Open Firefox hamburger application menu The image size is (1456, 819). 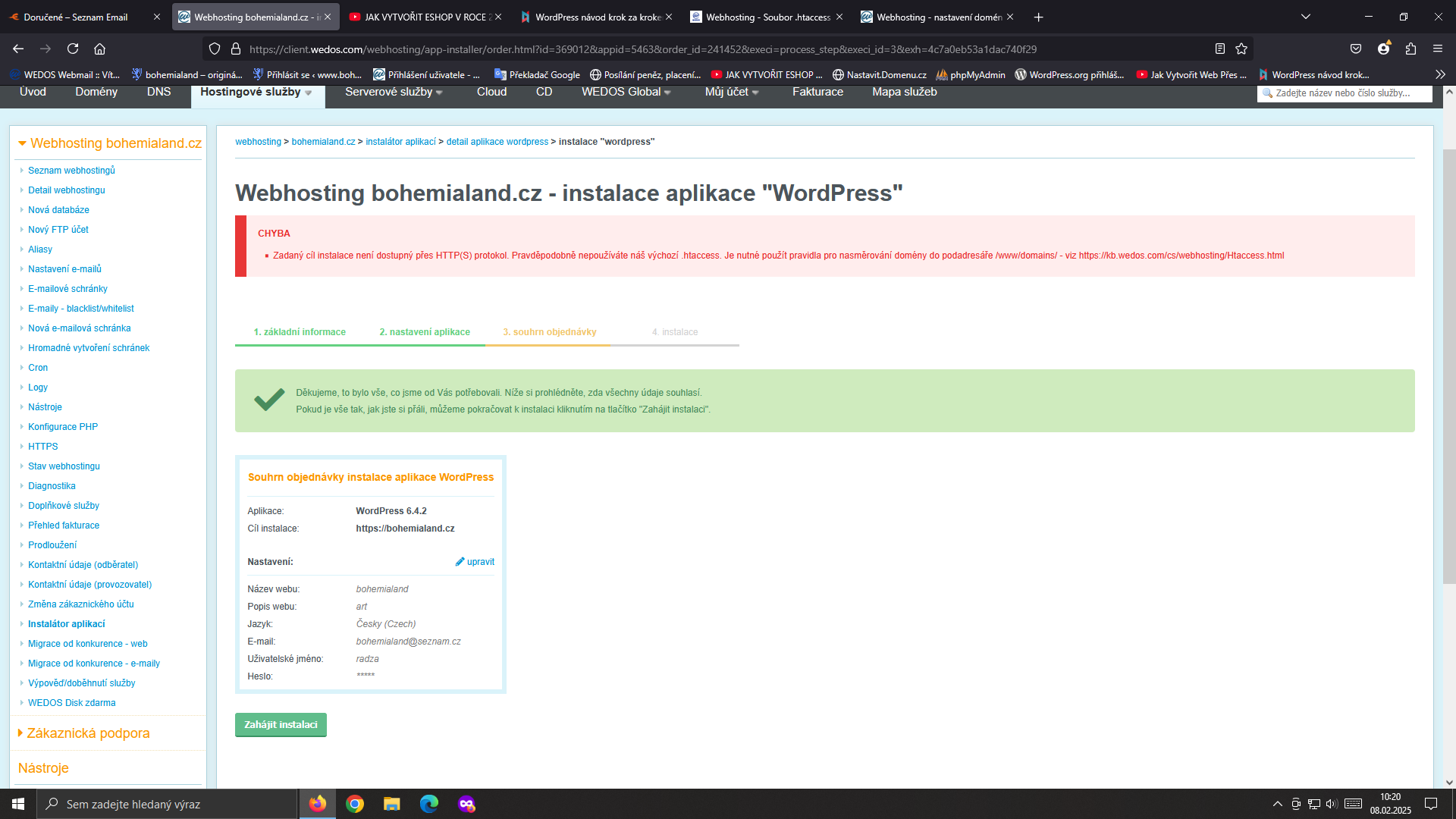tap(1437, 49)
